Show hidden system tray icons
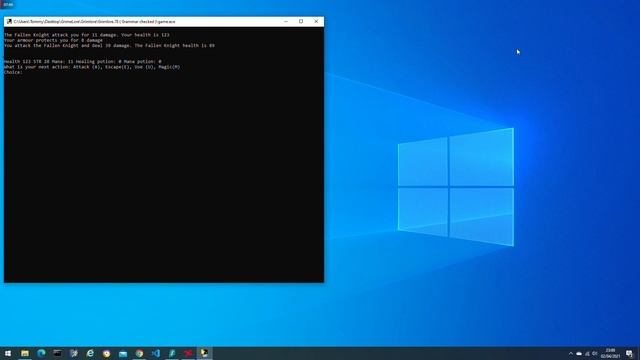The height and width of the screenshot is (360, 640). click(x=571, y=353)
